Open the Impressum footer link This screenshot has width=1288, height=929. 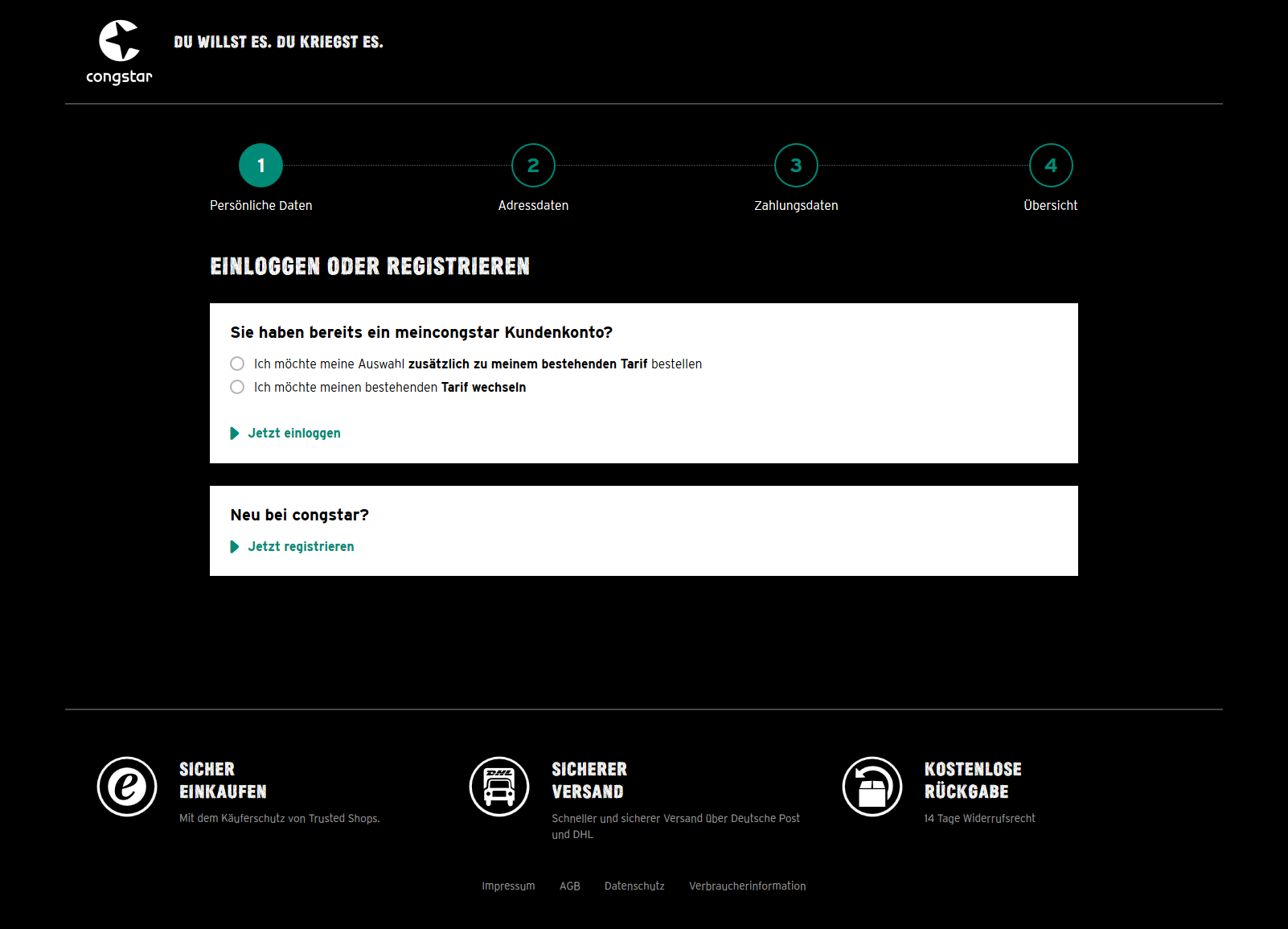point(508,886)
